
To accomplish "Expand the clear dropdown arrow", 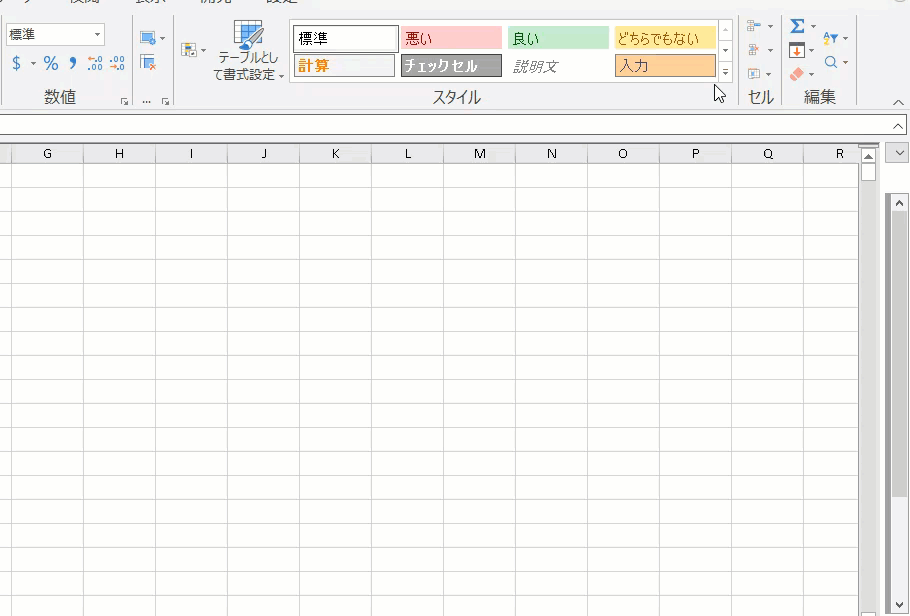I will (x=811, y=74).
